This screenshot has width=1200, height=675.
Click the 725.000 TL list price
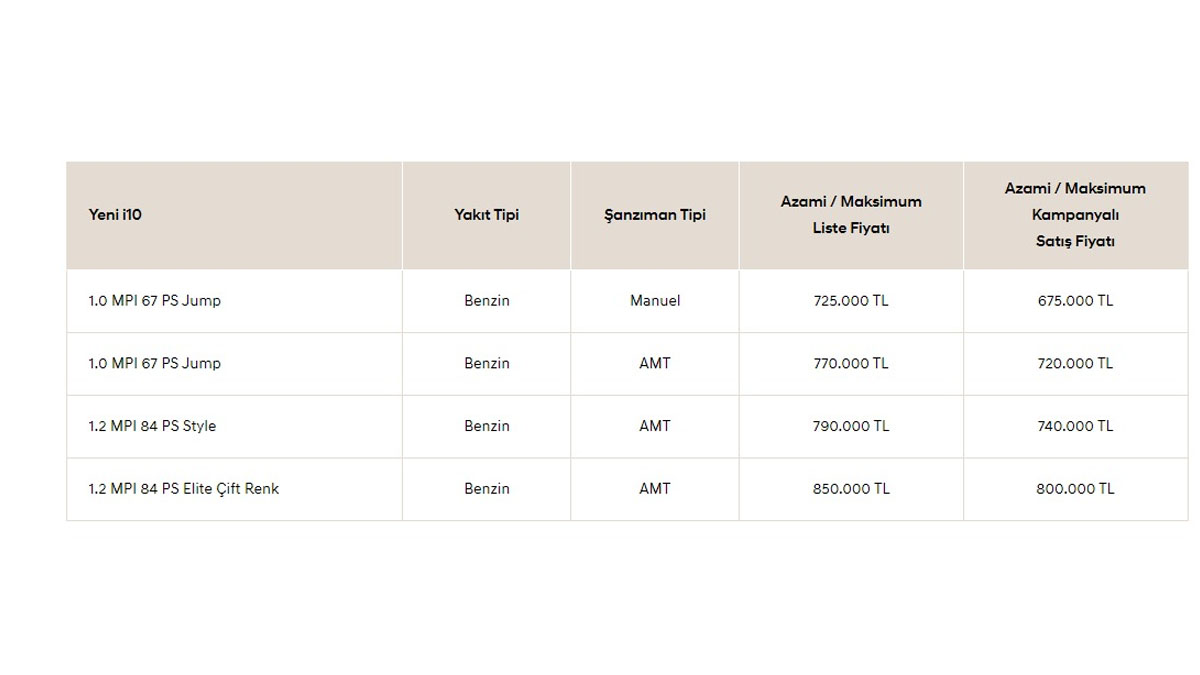[851, 301]
